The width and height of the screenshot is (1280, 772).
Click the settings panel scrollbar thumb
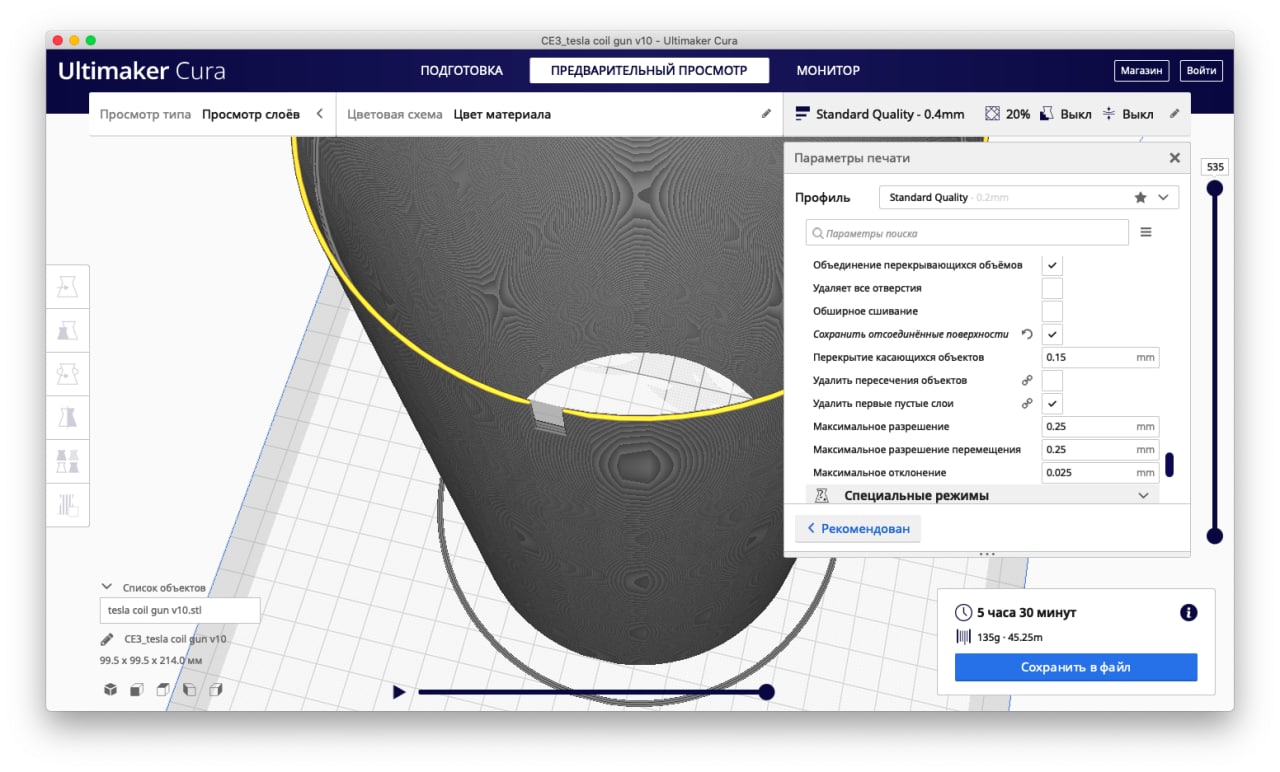click(1169, 465)
